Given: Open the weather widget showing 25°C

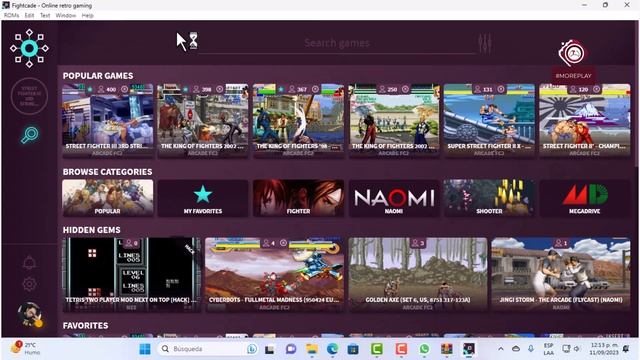Looking at the screenshot, I should click(x=24, y=348).
